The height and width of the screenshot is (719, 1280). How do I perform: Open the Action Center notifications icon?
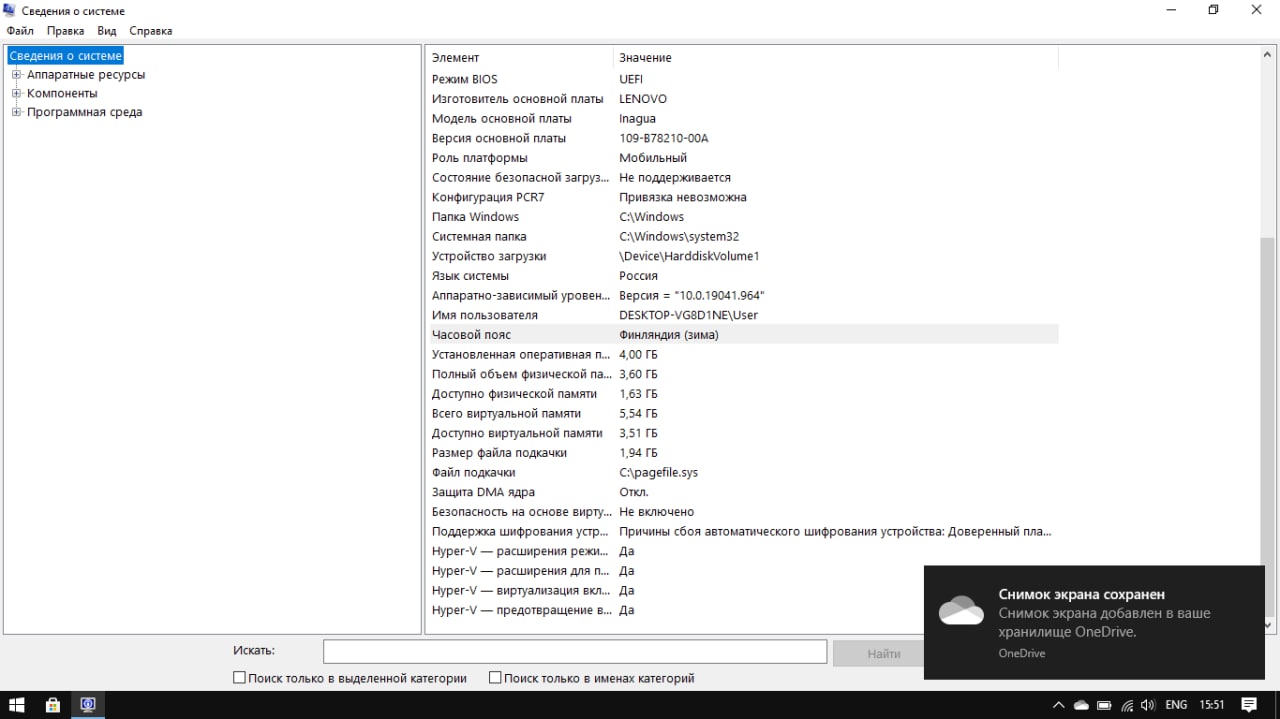pyautogui.click(x=1249, y=705)
